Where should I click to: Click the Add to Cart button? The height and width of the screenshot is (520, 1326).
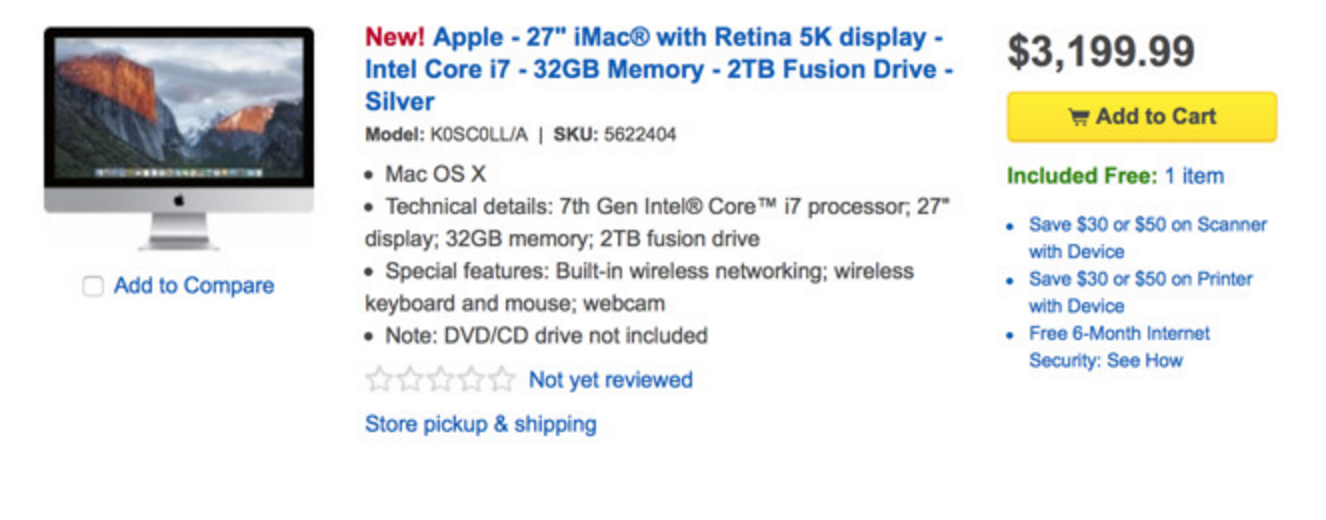tap(1141, 117)
